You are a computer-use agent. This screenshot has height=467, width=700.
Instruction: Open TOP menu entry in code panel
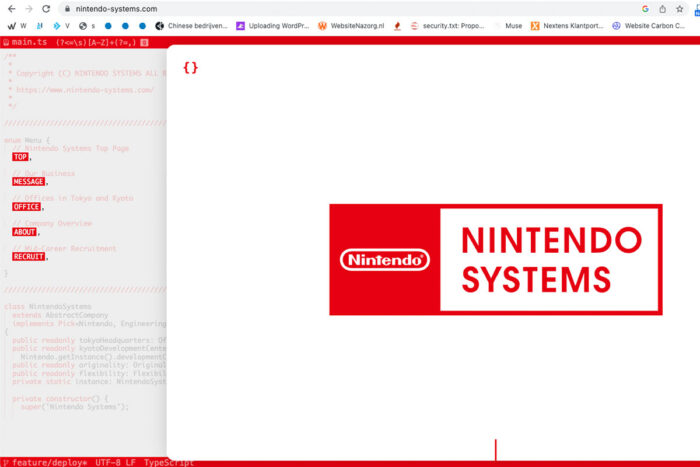(x=20, y=157)
